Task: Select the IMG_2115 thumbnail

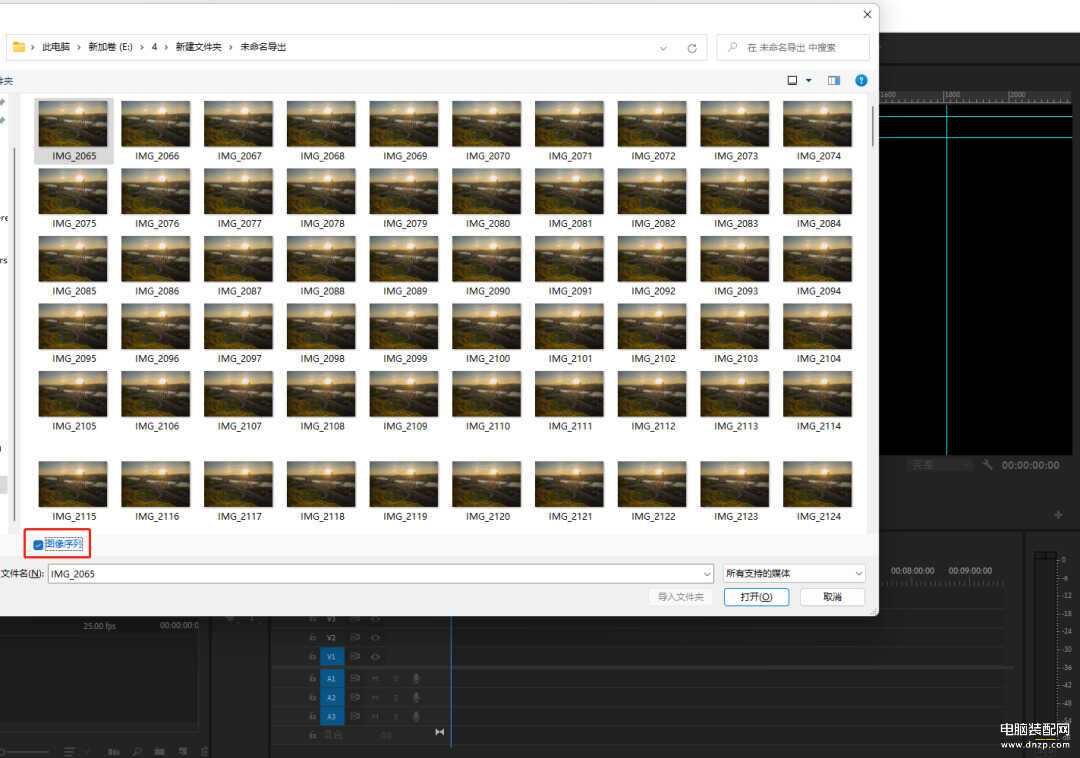Action: [x=73, y=483]
